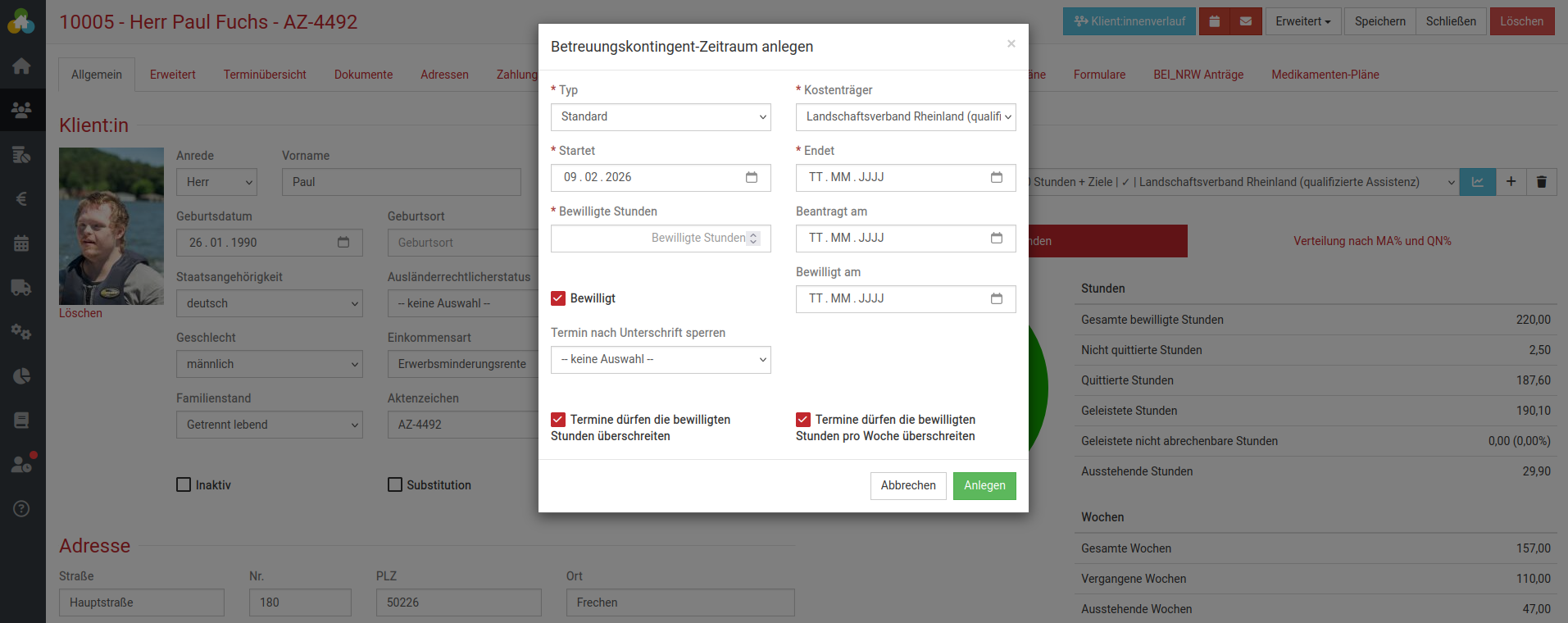Click the help question mark icon
Image resolution: width=1568 pixels, height=623 pixels.
point(22,509)
